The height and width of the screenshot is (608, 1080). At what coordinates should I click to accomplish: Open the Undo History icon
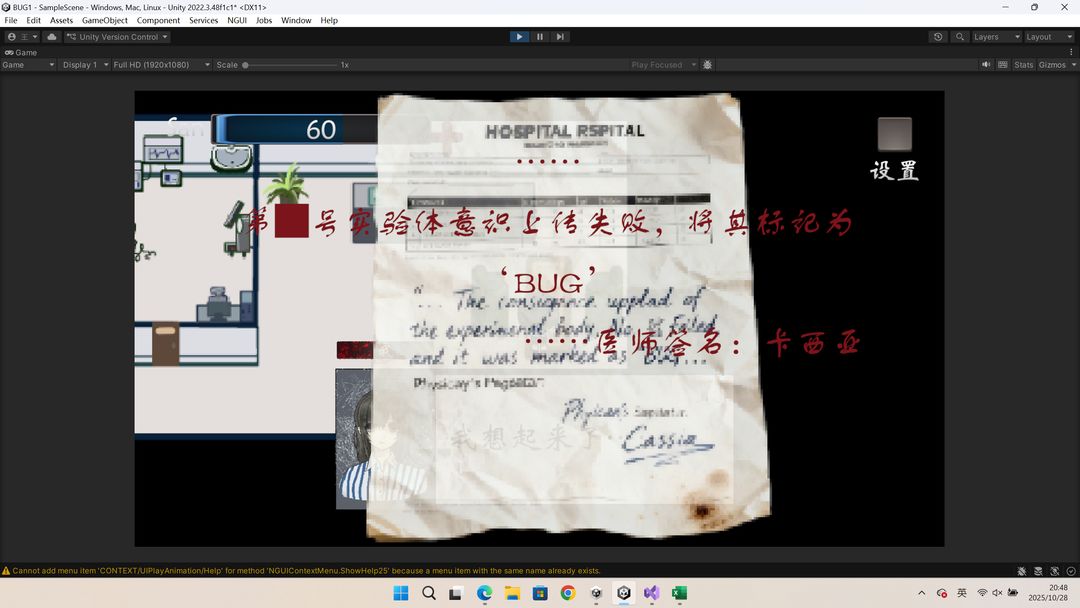[x=938, y=37]
